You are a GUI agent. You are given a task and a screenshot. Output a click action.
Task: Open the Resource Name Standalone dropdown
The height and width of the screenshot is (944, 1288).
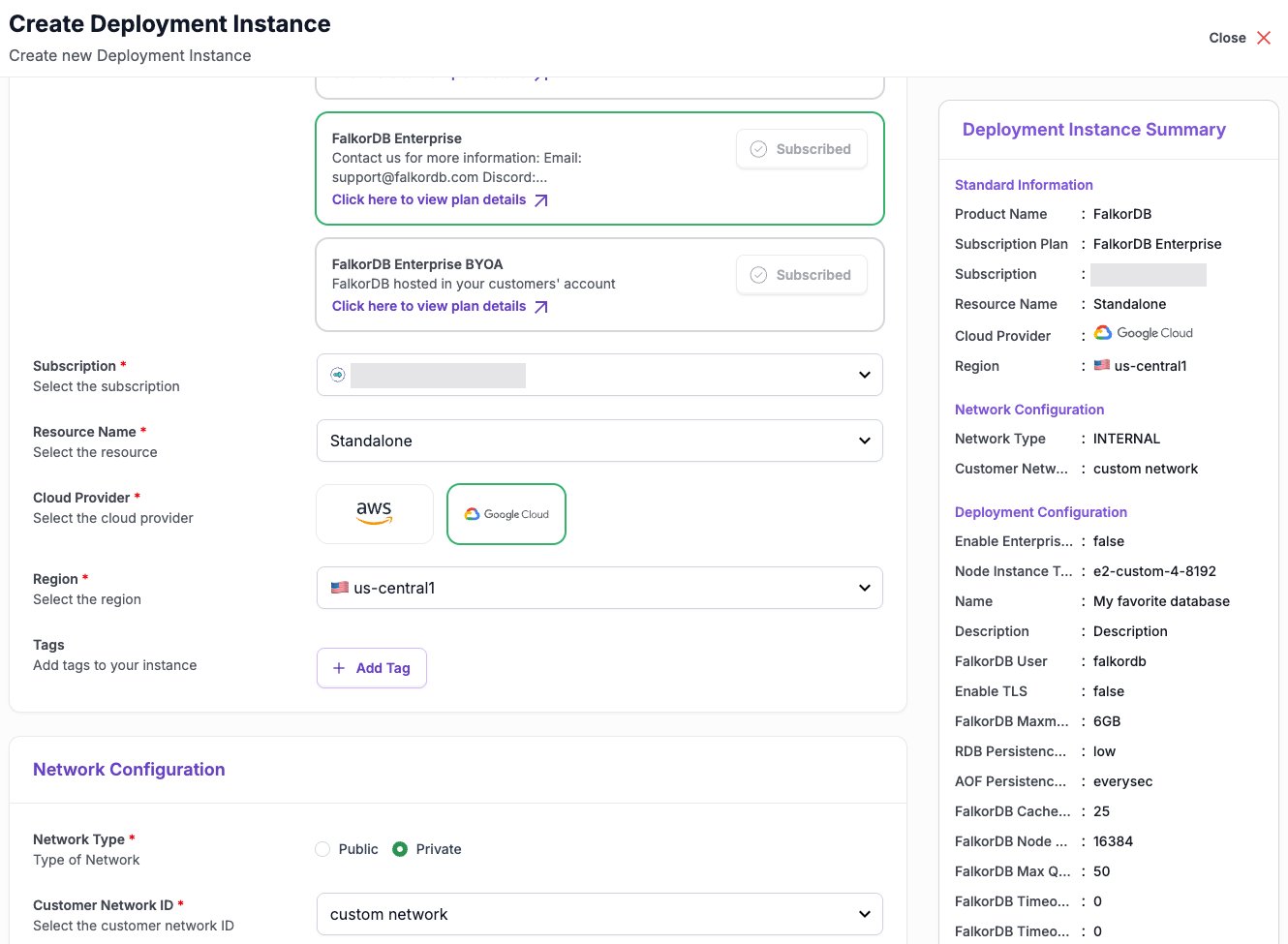click(599, 441)
